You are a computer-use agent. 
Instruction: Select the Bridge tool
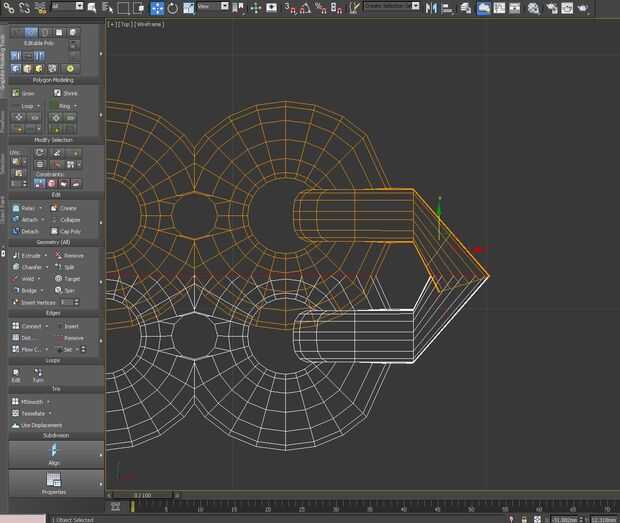pyautogui.click(x=28, y=290)
